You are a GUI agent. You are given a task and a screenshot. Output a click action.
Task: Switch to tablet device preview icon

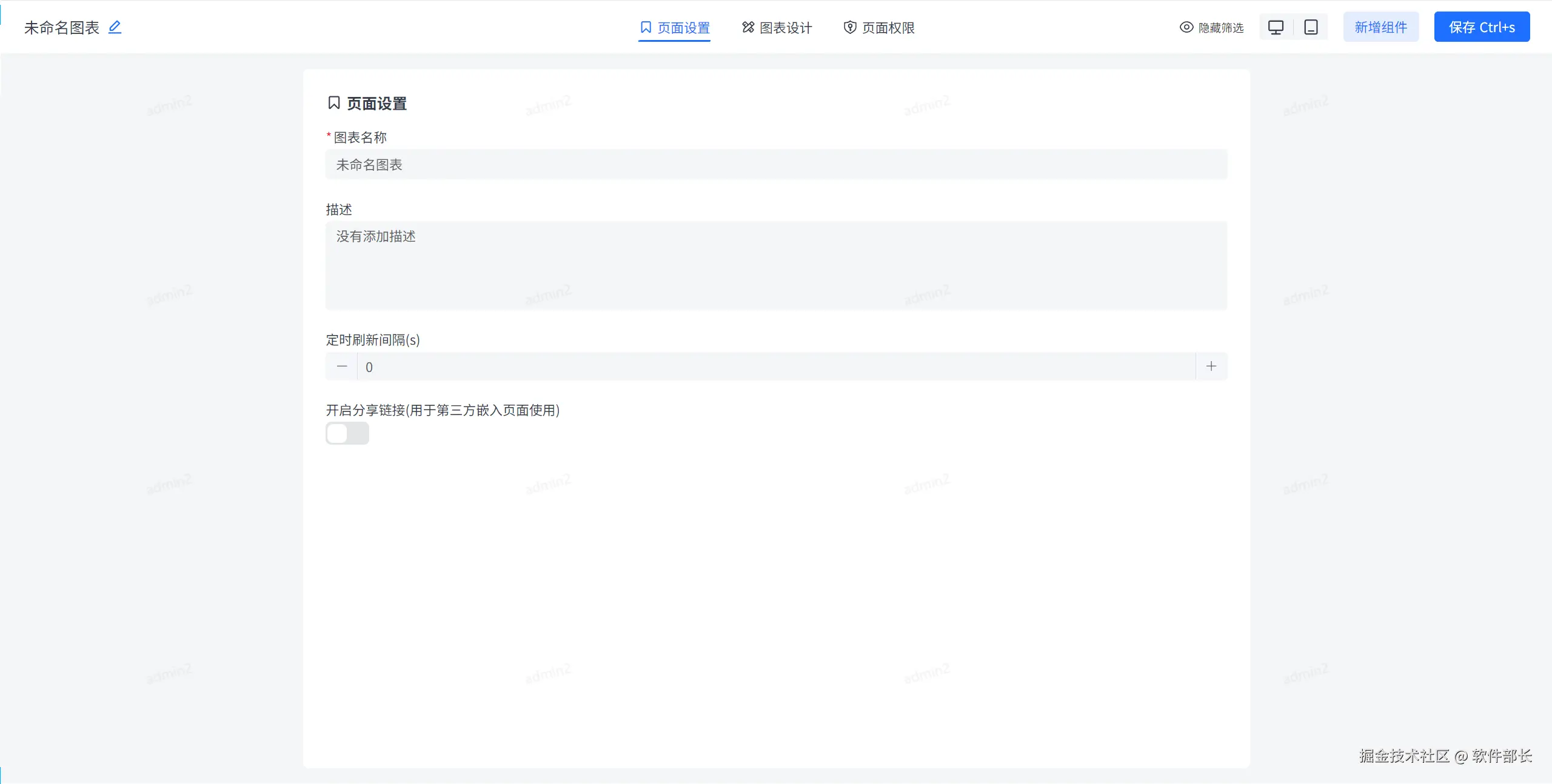point(1311,27)
